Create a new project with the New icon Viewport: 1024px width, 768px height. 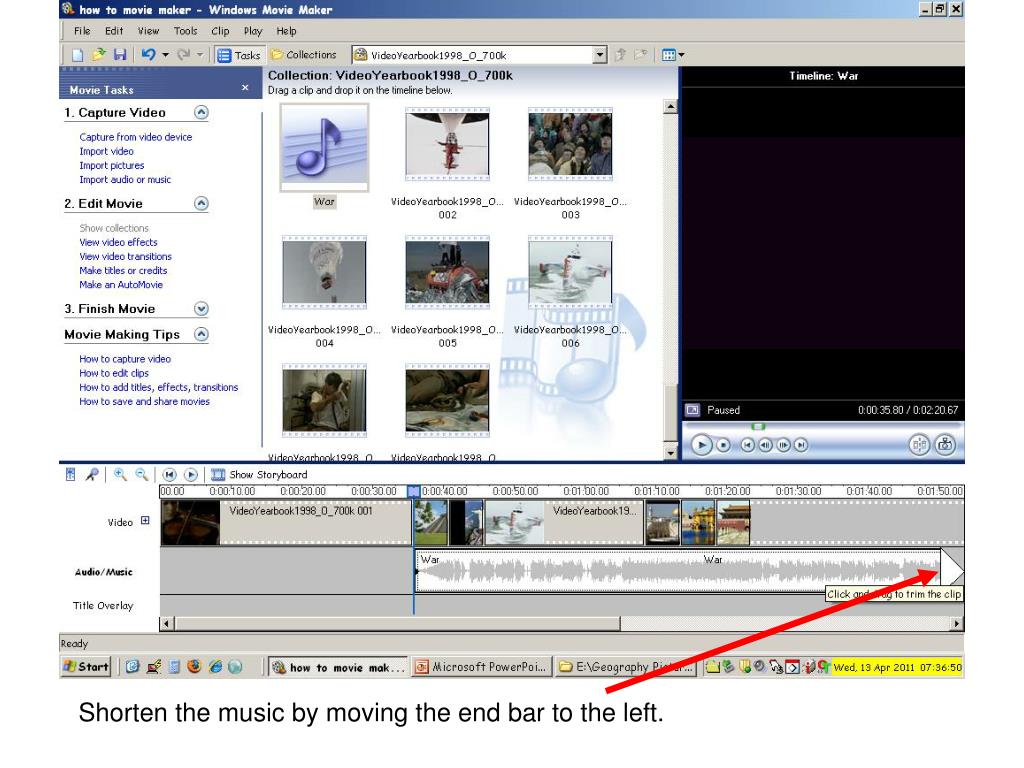(x=77, y=56)
